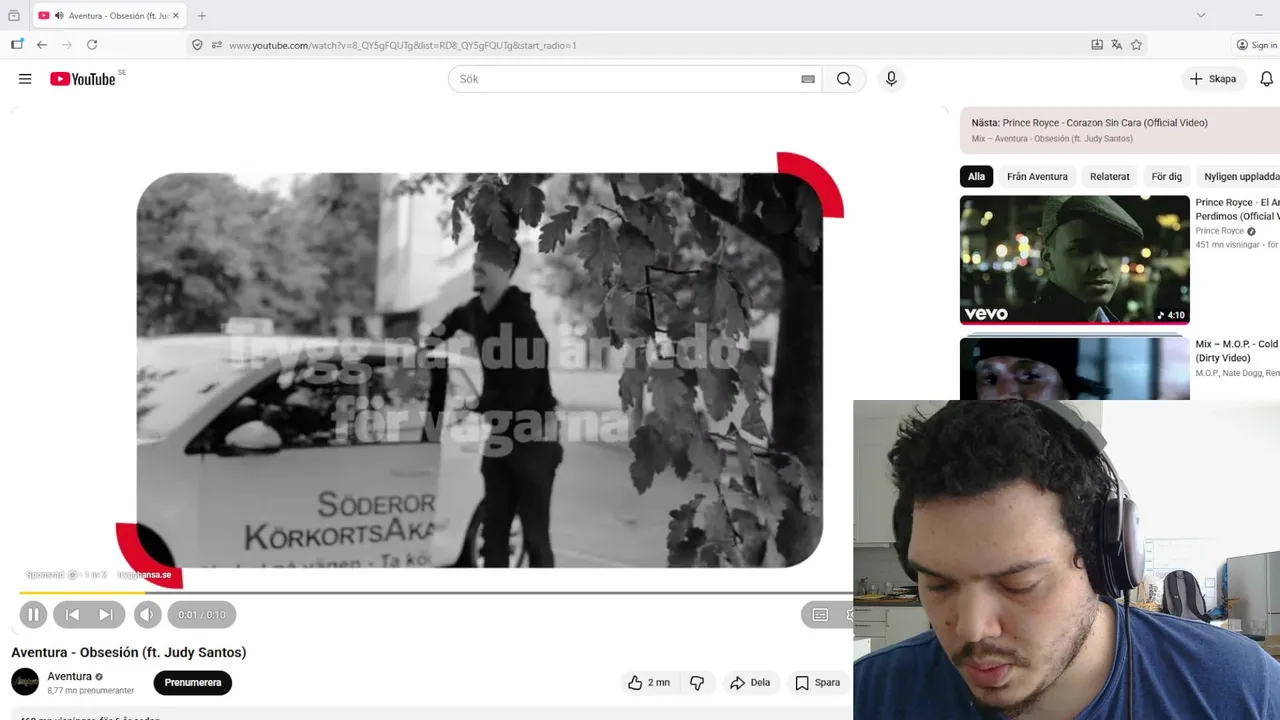Click the download icon in the address bar
Viewport: 1280px width, 720px height.
tap(1097, 45)
